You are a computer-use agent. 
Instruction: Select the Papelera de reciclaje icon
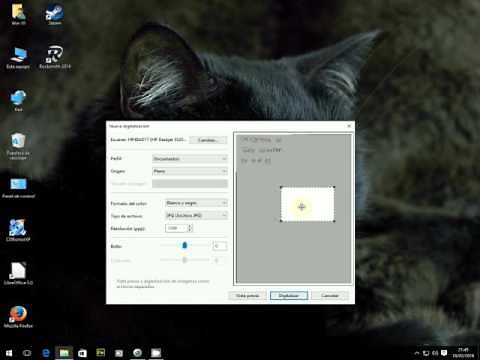point(18,146)
